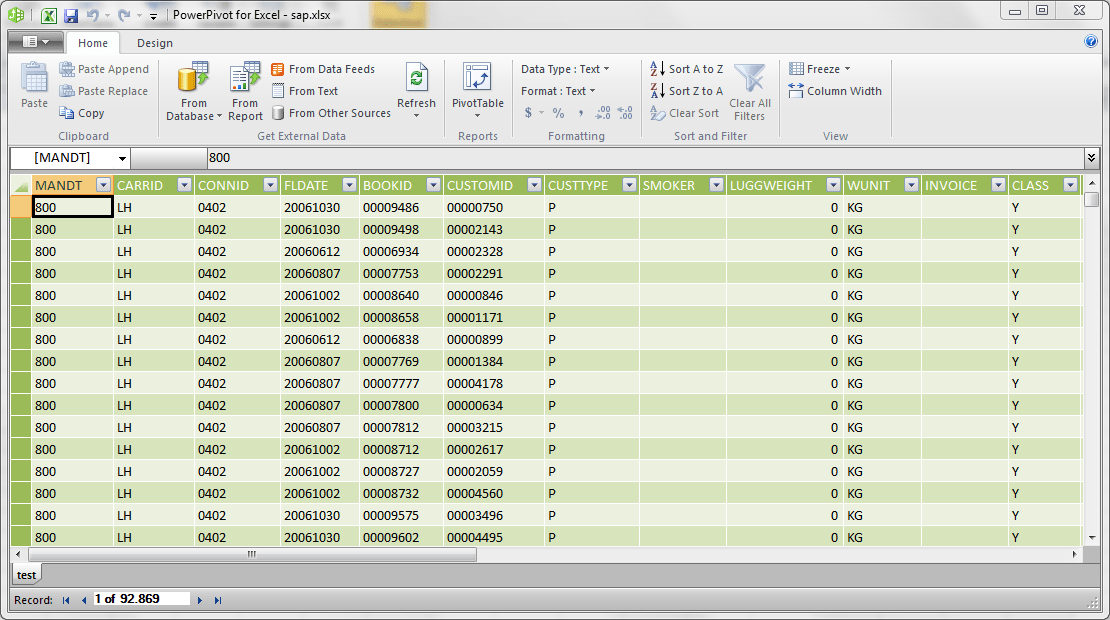
Task: Import From Data Feeds
Action: (323, 69)
